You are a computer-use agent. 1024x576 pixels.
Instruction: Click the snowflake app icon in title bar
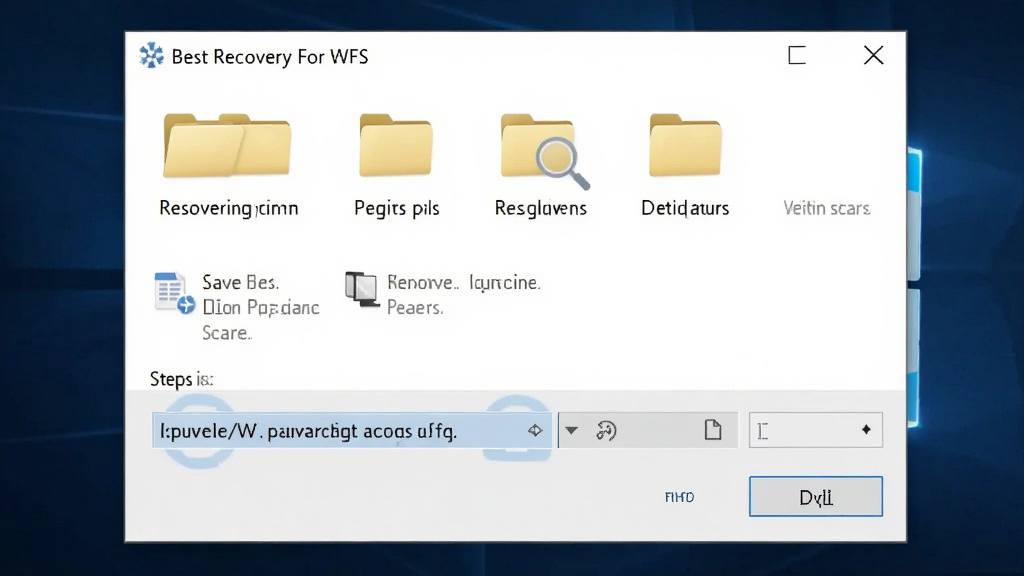pyautogui.click(x=152, y=56)
